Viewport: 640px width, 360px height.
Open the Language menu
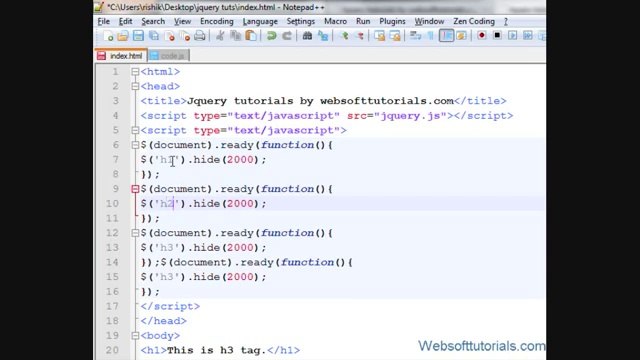coord(260,21)
